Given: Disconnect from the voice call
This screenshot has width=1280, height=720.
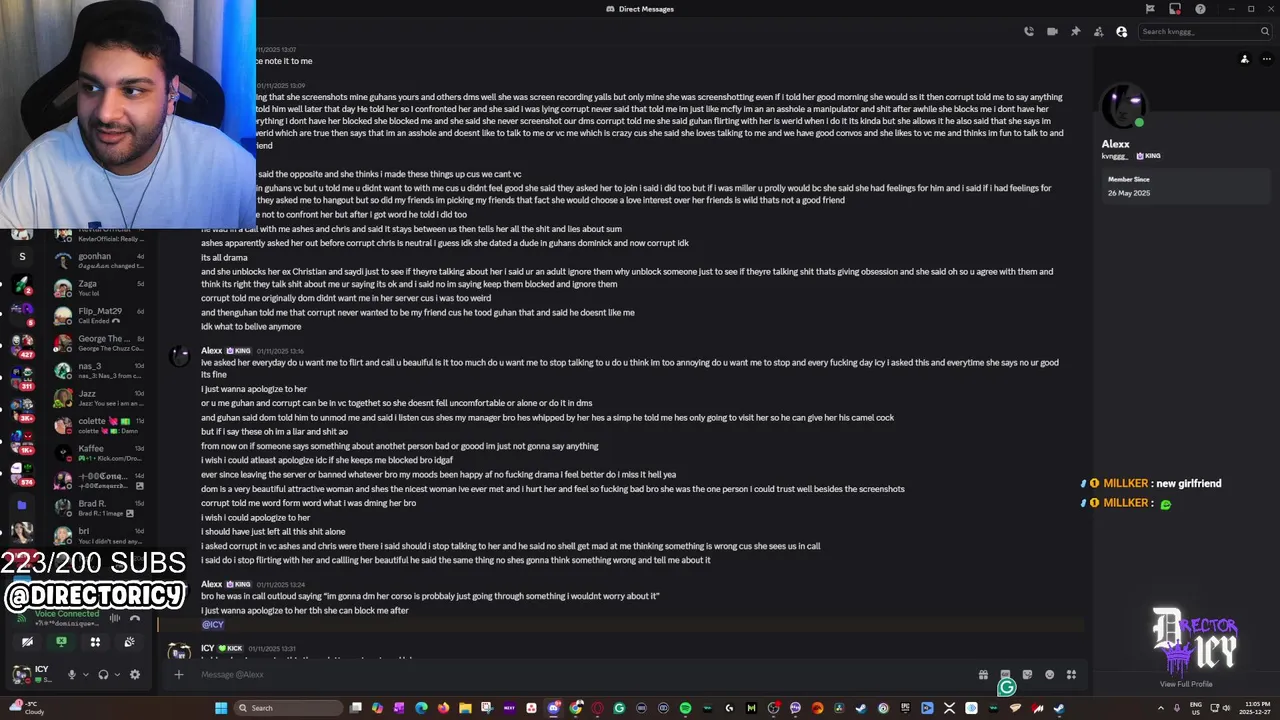Looking at the screenshot, I should pyautogui.click(x=135, y=618).
